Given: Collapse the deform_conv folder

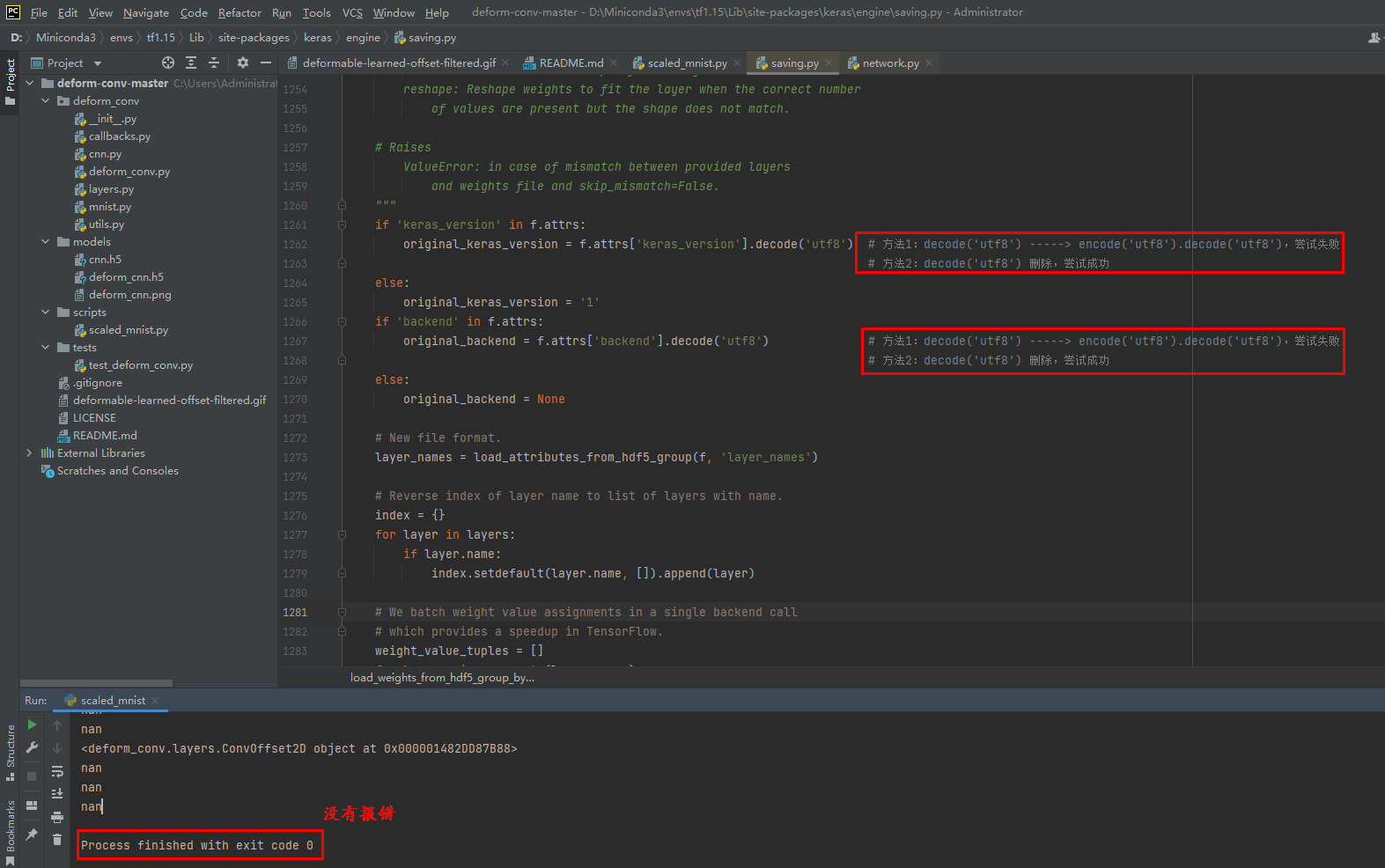Looking at the screenshot, I should (46, 100).
